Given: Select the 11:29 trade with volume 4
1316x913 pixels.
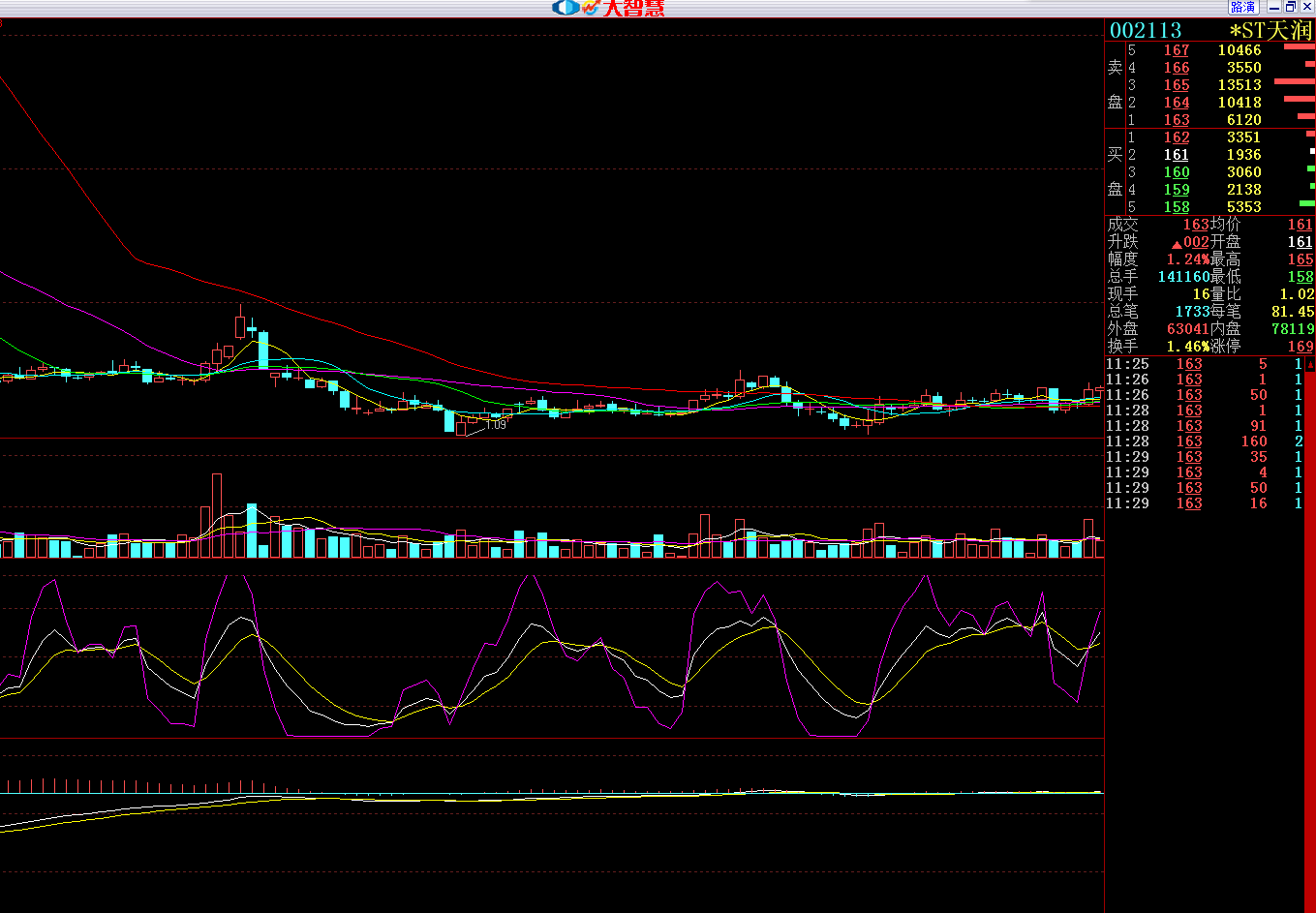Looking at the screenshot, I should click(x=1205, y=472).
